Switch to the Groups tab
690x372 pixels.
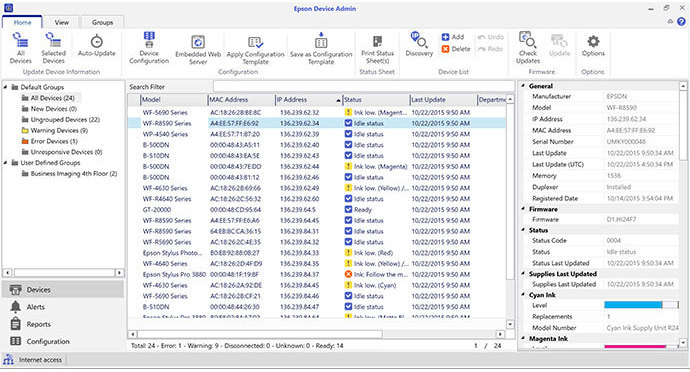click(103, 22)
